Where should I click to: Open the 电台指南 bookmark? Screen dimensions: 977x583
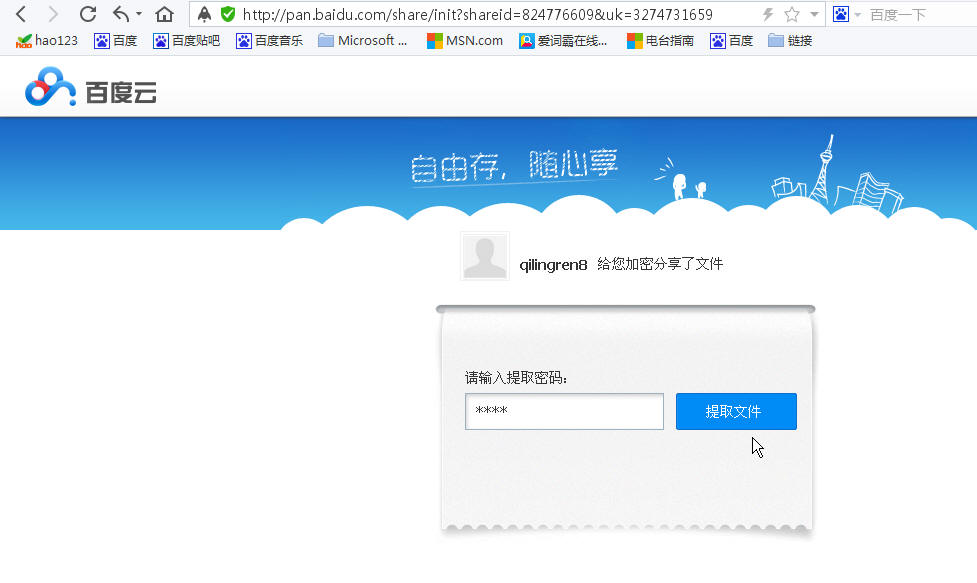pyautogui.click(x=660, y=41)
